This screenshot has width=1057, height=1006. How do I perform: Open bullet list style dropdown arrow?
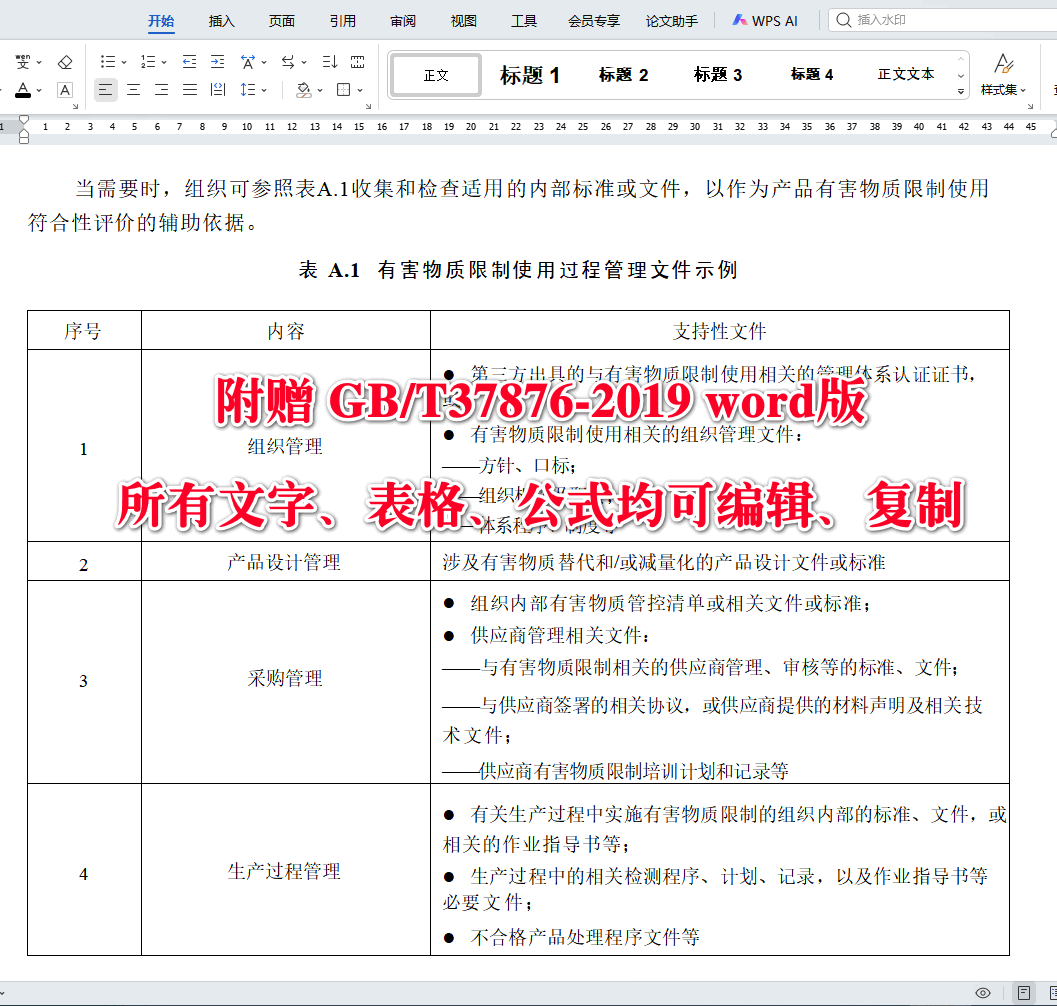[x=124, y=62]
